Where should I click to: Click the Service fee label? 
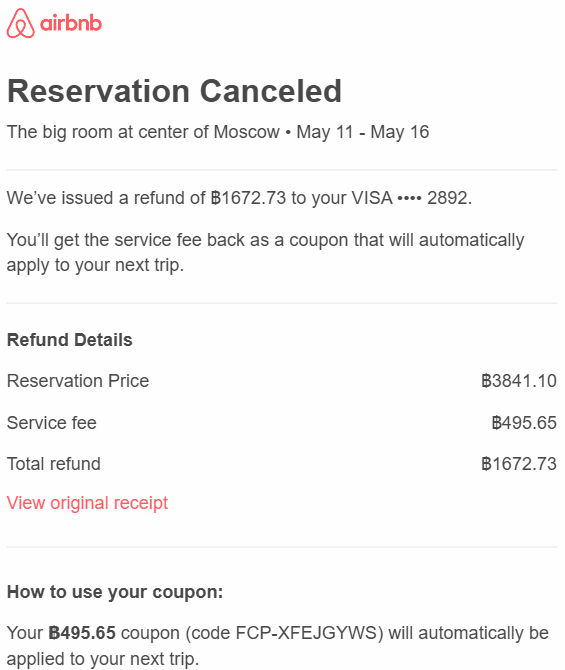pos(52,423)
